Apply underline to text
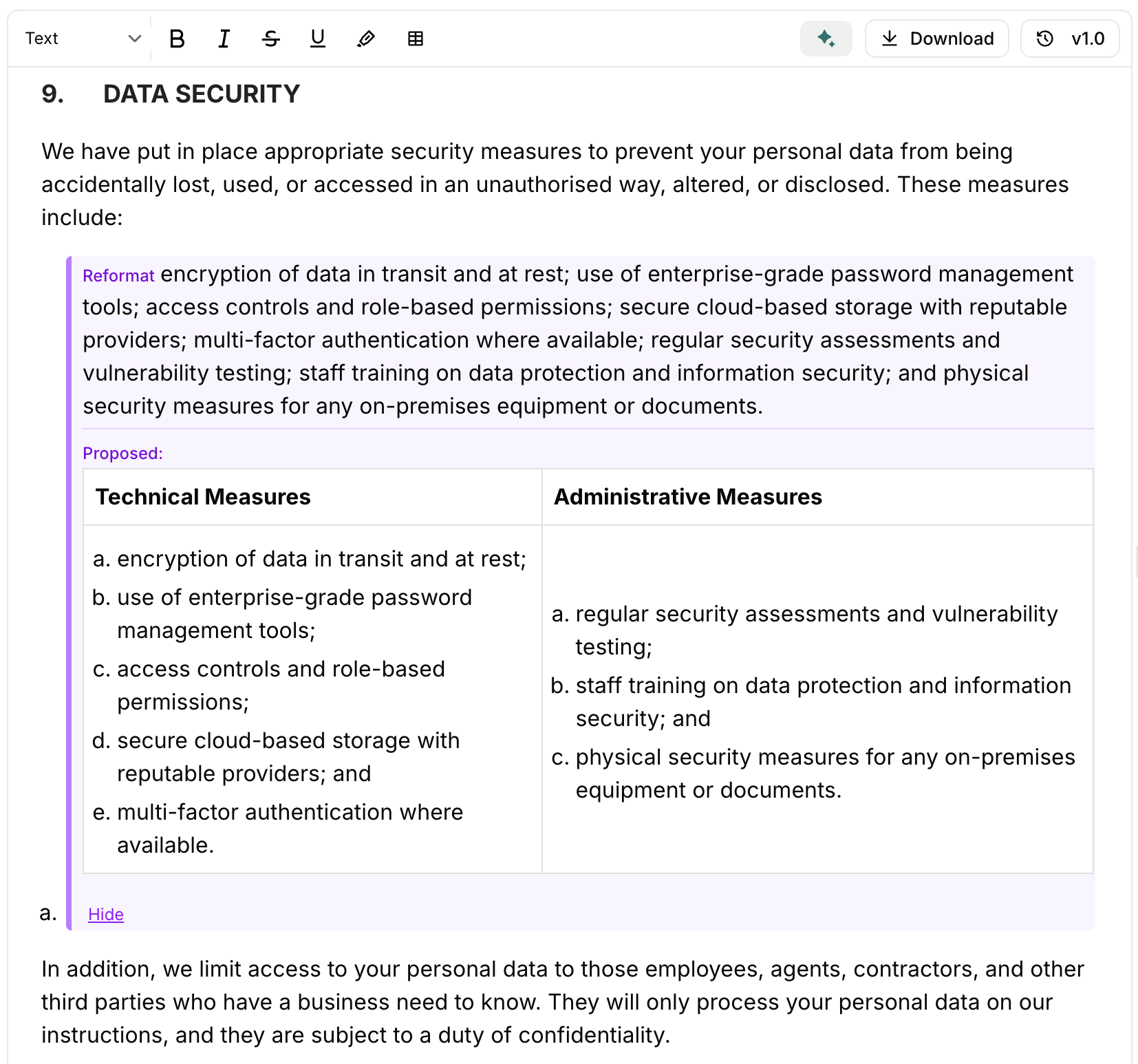1138x1064 pixels. pos(317,39)
